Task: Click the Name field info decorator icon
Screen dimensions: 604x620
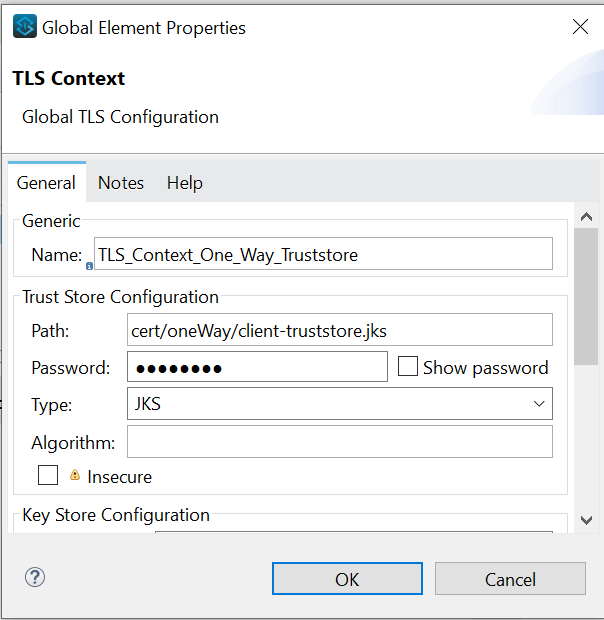Action: pyautogui.click(x=90, y=266)
